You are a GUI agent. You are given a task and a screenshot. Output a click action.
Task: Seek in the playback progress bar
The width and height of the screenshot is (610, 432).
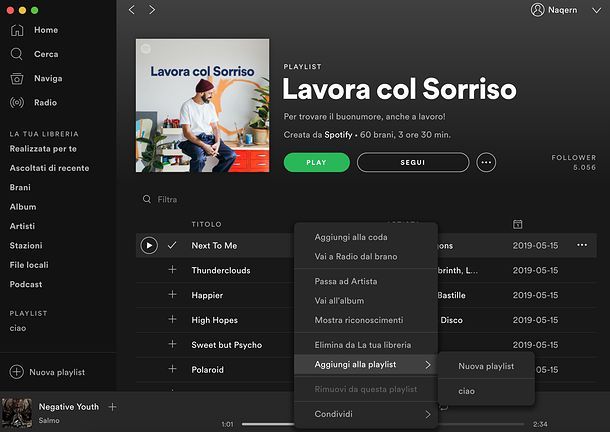click(x=383, y=424)
